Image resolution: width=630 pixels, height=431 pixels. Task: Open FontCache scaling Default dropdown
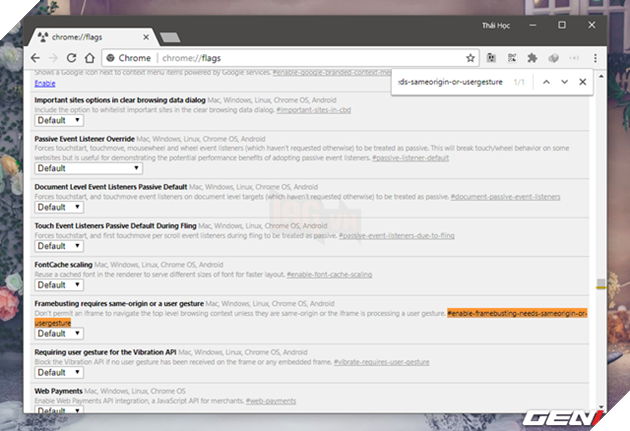pos(59,285)
